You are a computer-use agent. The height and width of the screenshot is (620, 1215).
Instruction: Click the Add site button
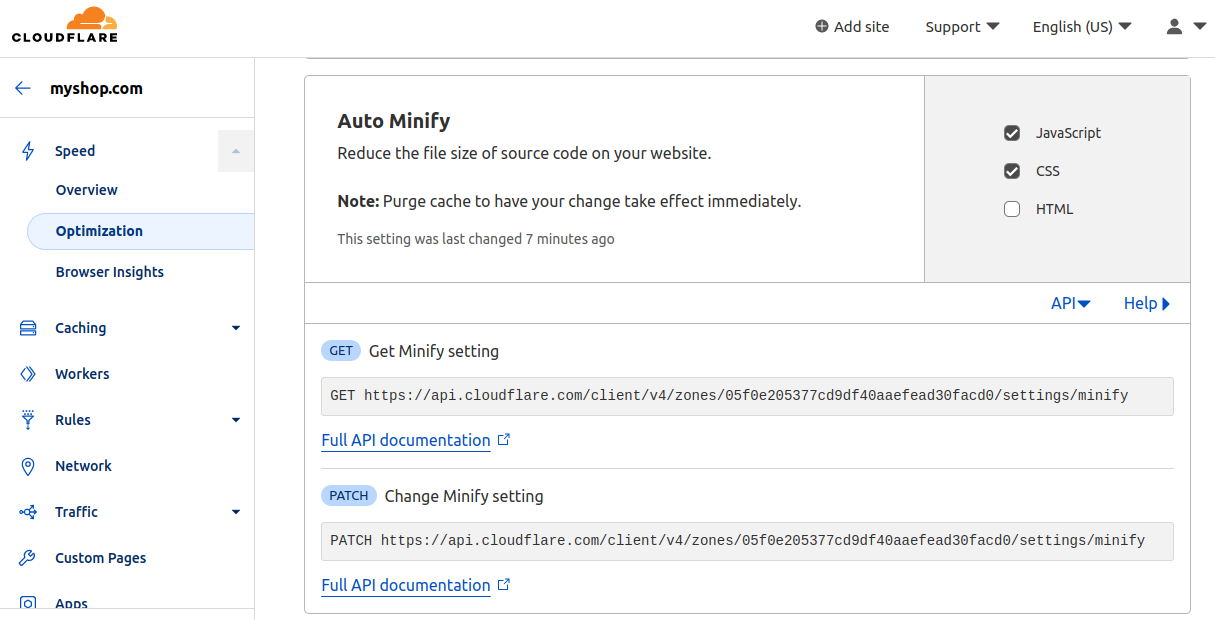[x=852, y=26]
